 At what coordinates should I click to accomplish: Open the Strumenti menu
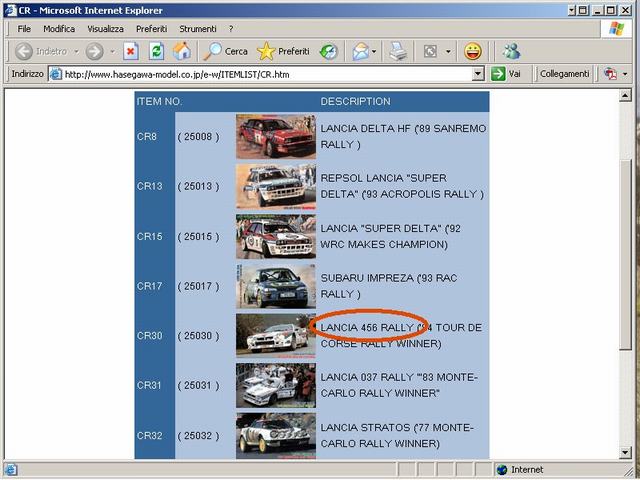pyautogui.click(x=198, y=29)
